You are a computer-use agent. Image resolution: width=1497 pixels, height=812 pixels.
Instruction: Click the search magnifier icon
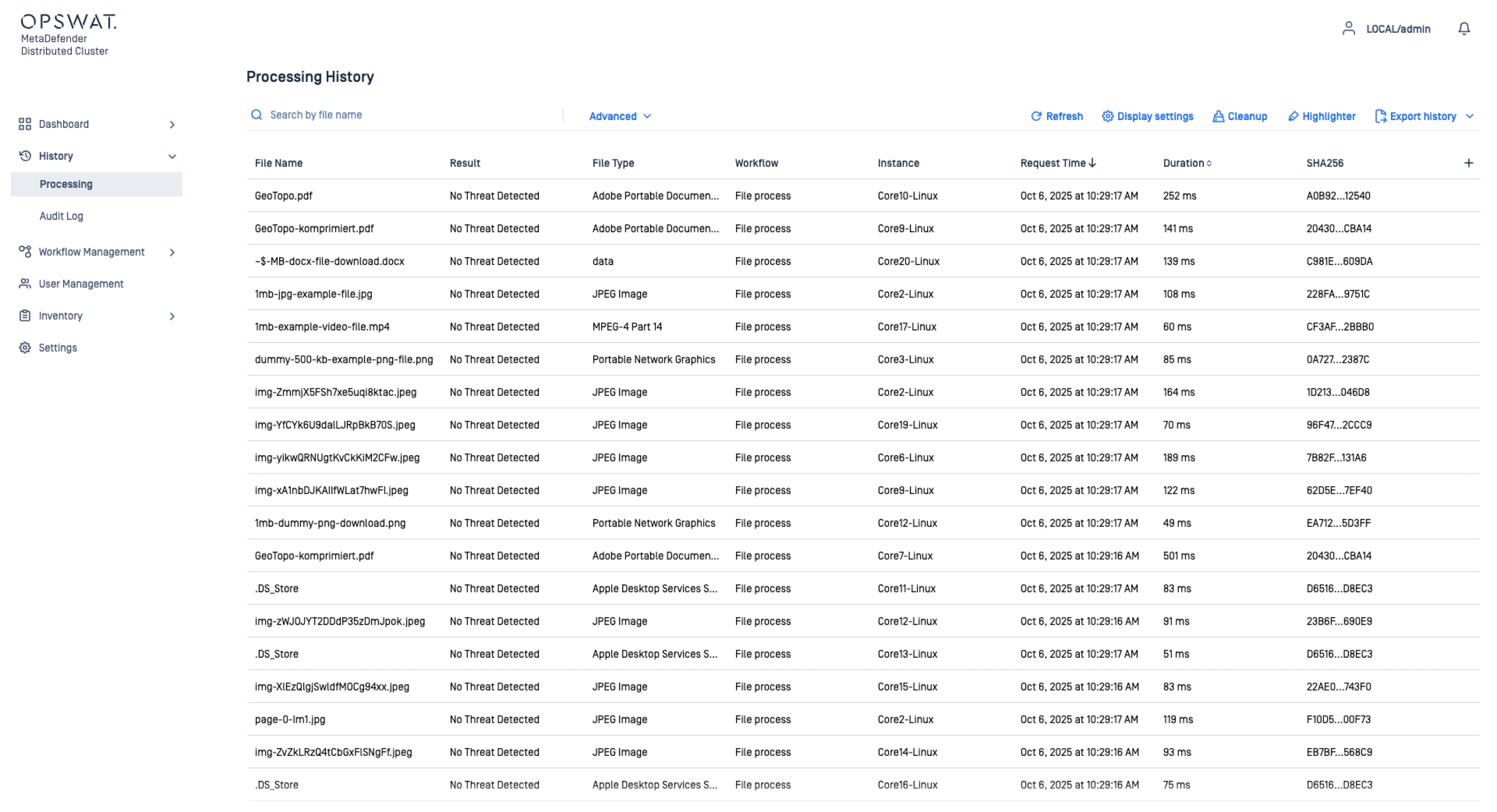[x=256, y=115]
